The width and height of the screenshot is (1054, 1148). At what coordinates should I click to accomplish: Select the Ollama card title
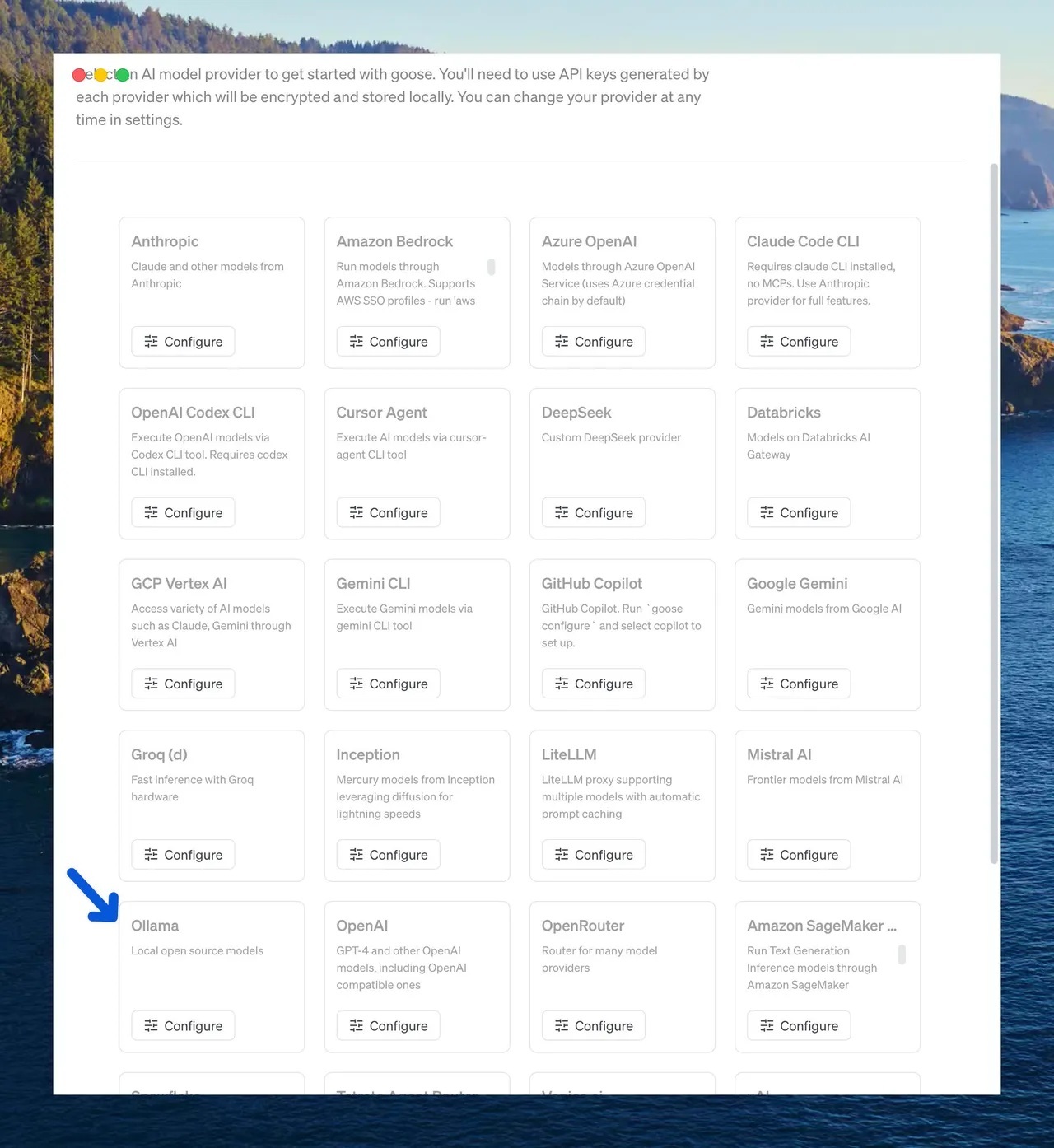click(x=155, y=926)
